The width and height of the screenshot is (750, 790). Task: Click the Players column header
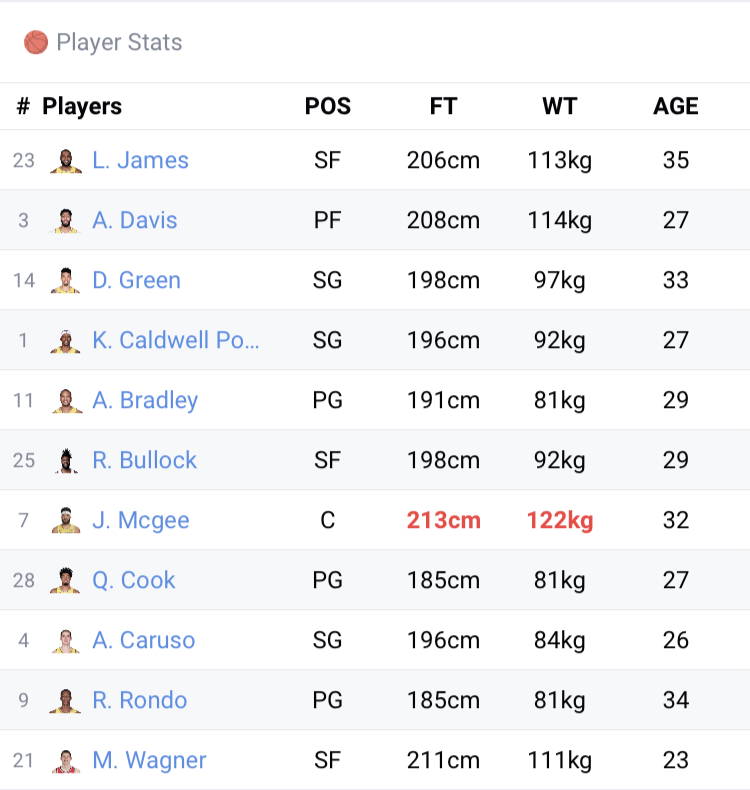coord(82,106)
